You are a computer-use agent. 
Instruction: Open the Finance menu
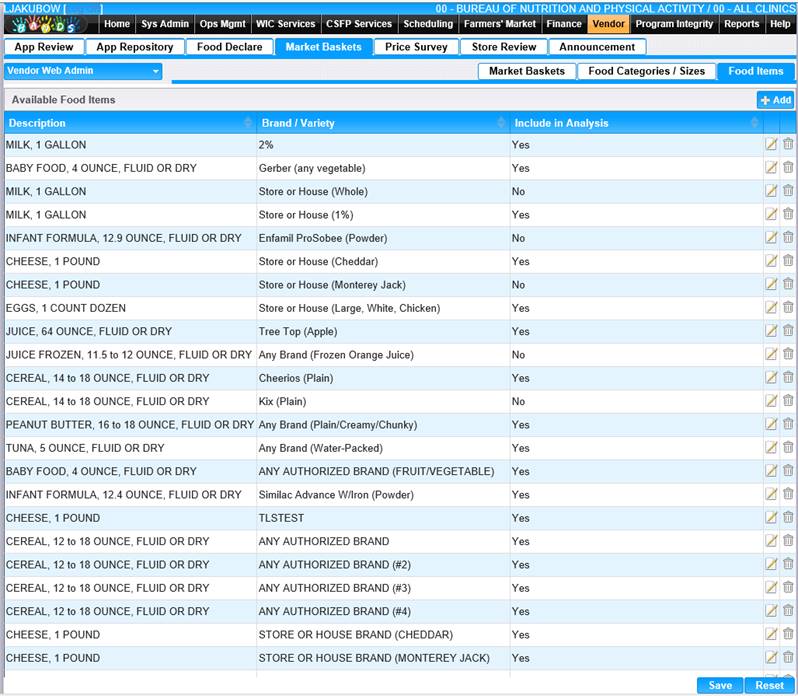(x=564, y=24)
